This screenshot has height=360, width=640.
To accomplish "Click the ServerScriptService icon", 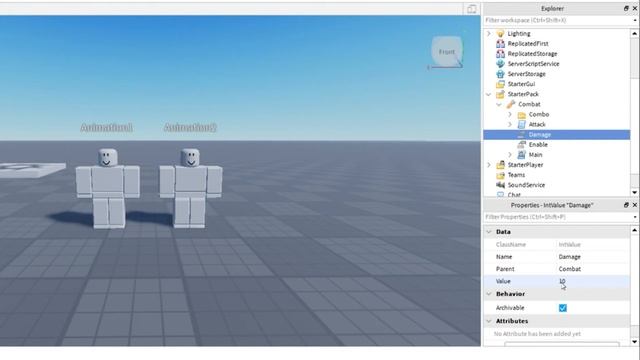I will coord(500,64).
